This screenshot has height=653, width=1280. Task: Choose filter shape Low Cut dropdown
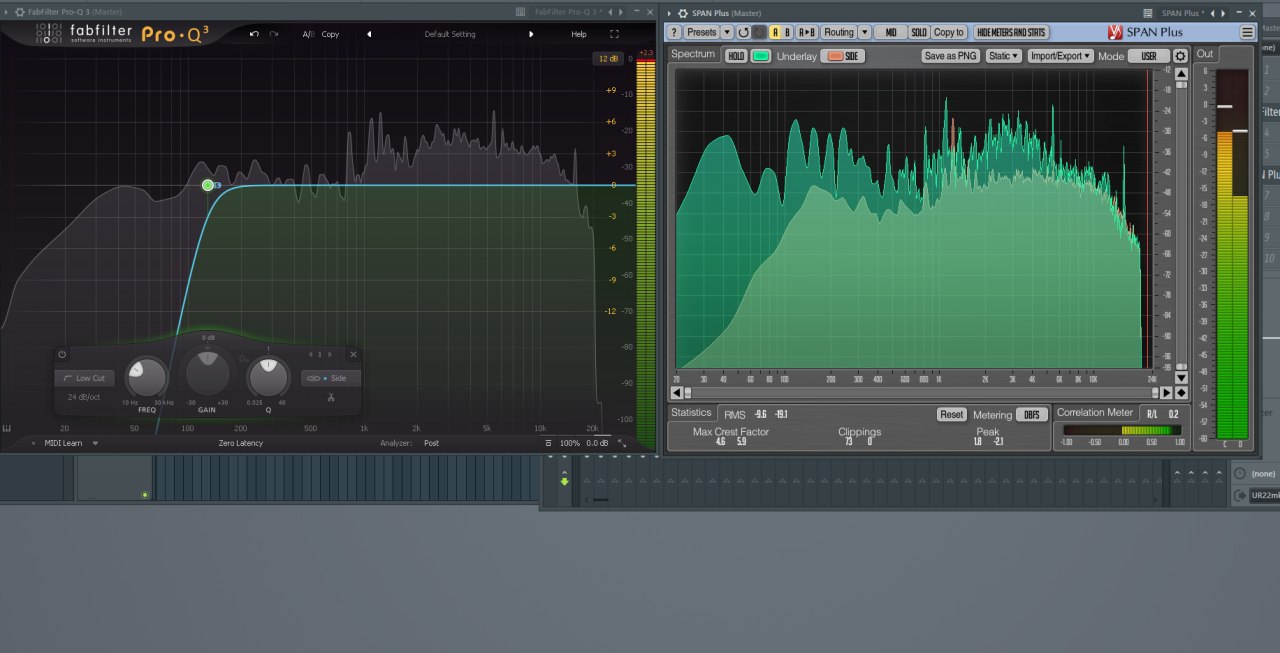coord(85,378)
